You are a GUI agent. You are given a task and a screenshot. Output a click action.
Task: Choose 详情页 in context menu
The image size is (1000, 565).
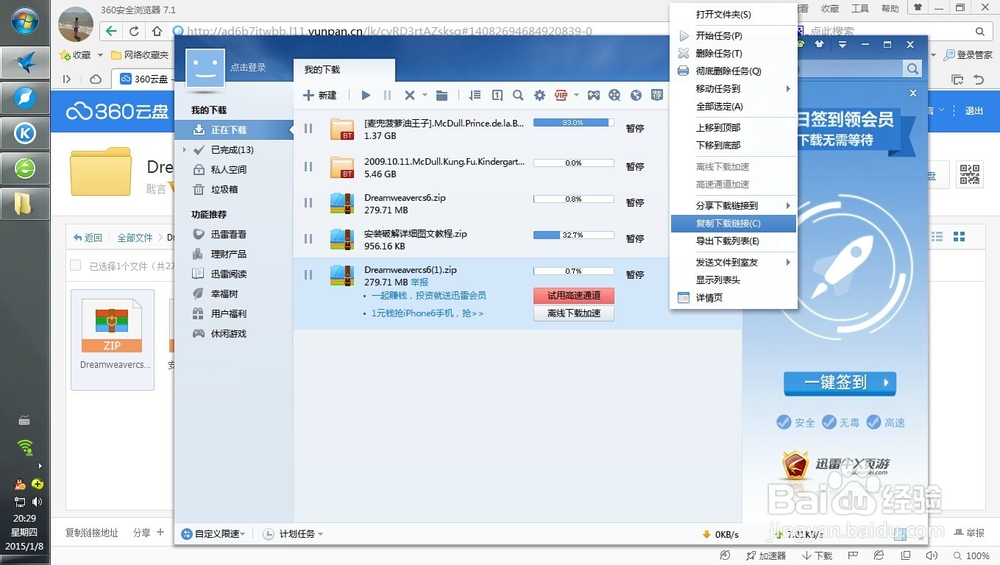(733, 298)
